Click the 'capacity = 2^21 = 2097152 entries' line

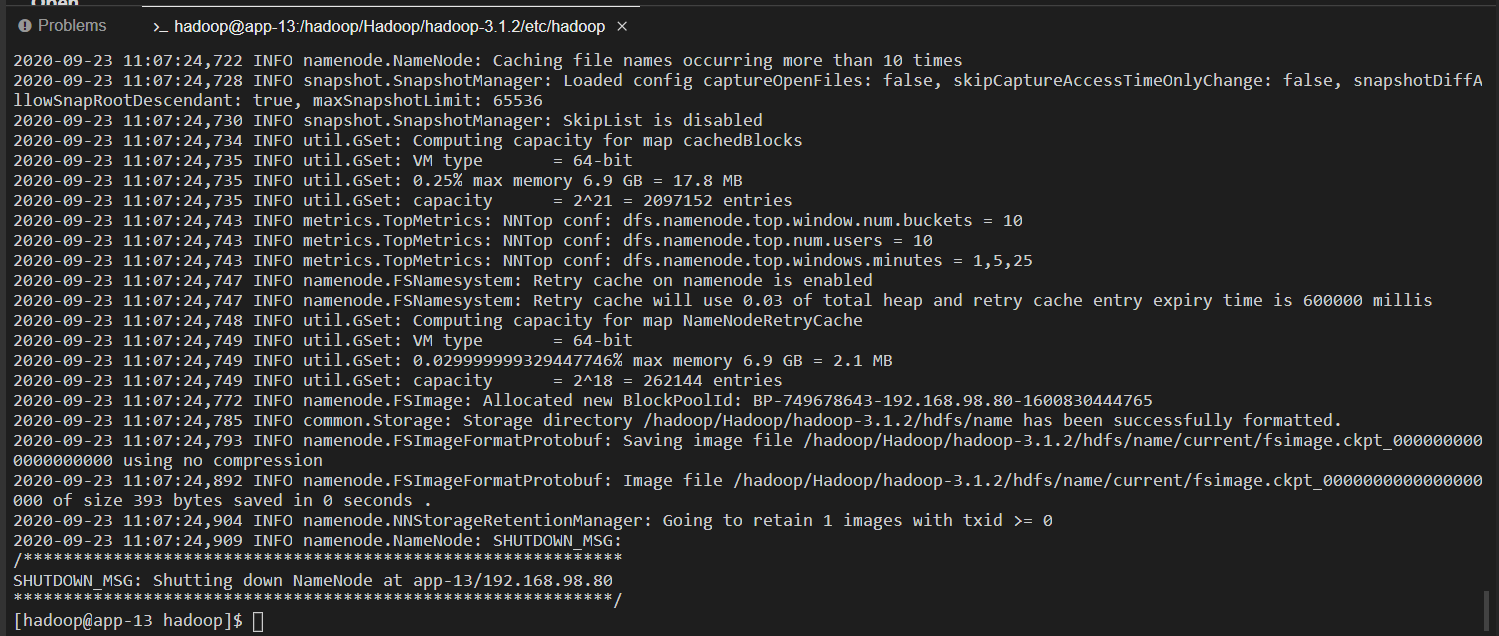[403, 200]
